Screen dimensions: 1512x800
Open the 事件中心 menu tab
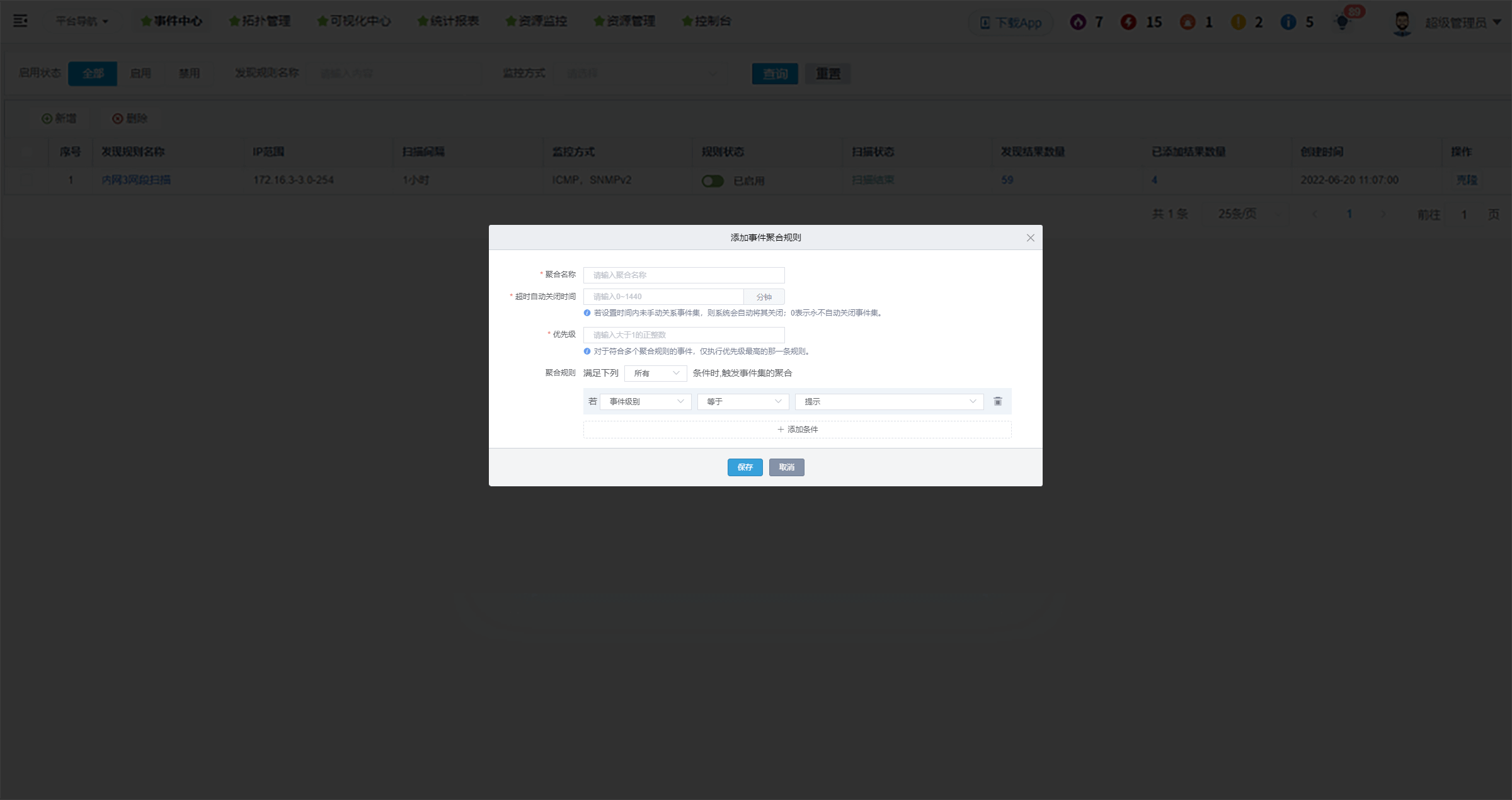171,21
